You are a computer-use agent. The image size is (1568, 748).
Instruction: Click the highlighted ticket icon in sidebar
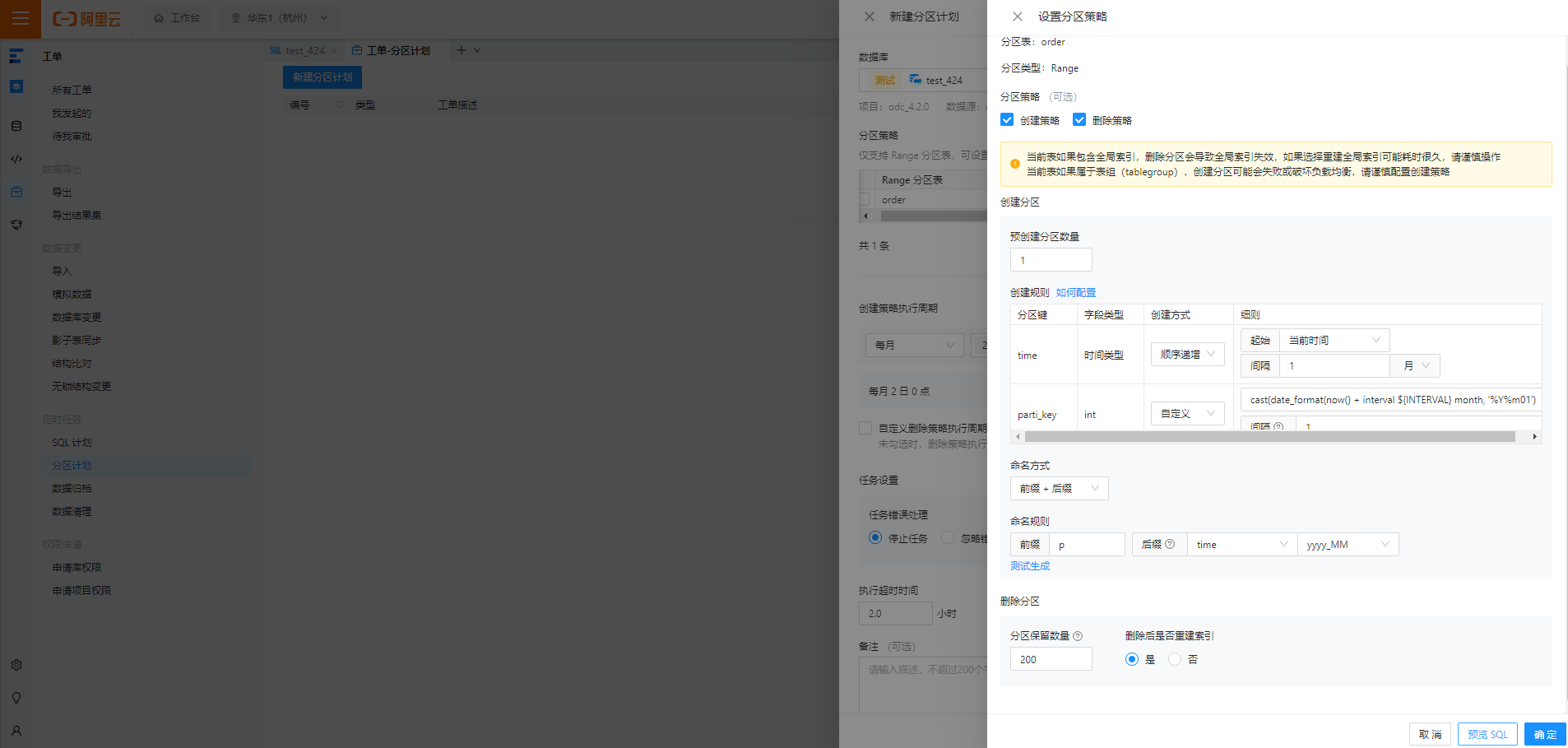coord(16,86)
